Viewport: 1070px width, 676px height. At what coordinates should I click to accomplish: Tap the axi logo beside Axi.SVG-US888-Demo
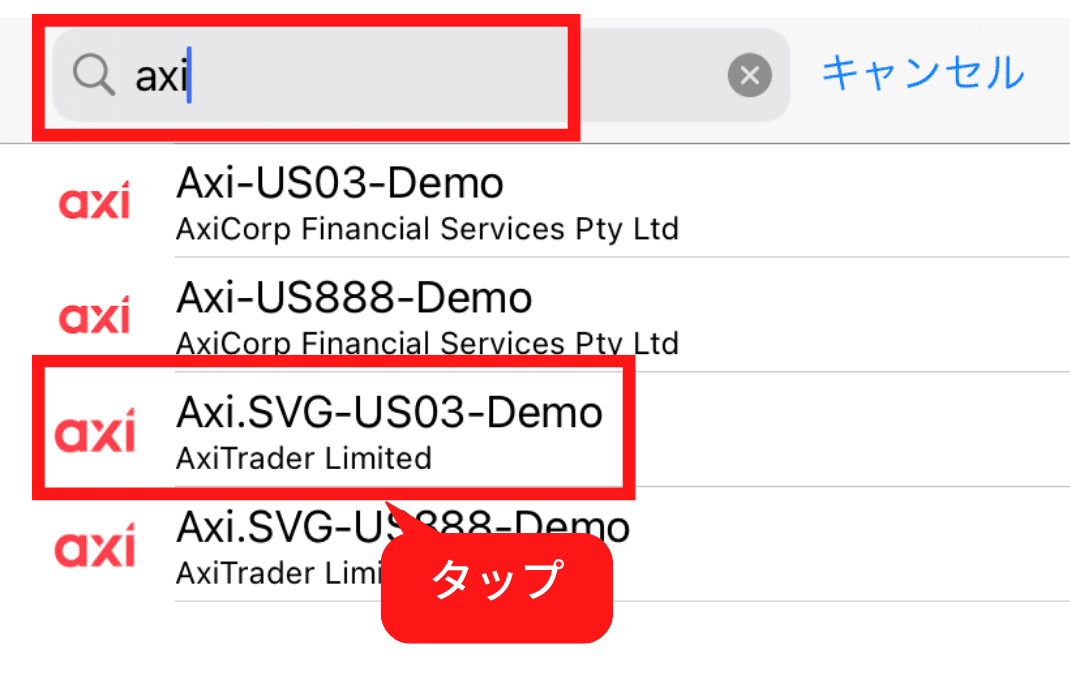(x=95, y=545)
